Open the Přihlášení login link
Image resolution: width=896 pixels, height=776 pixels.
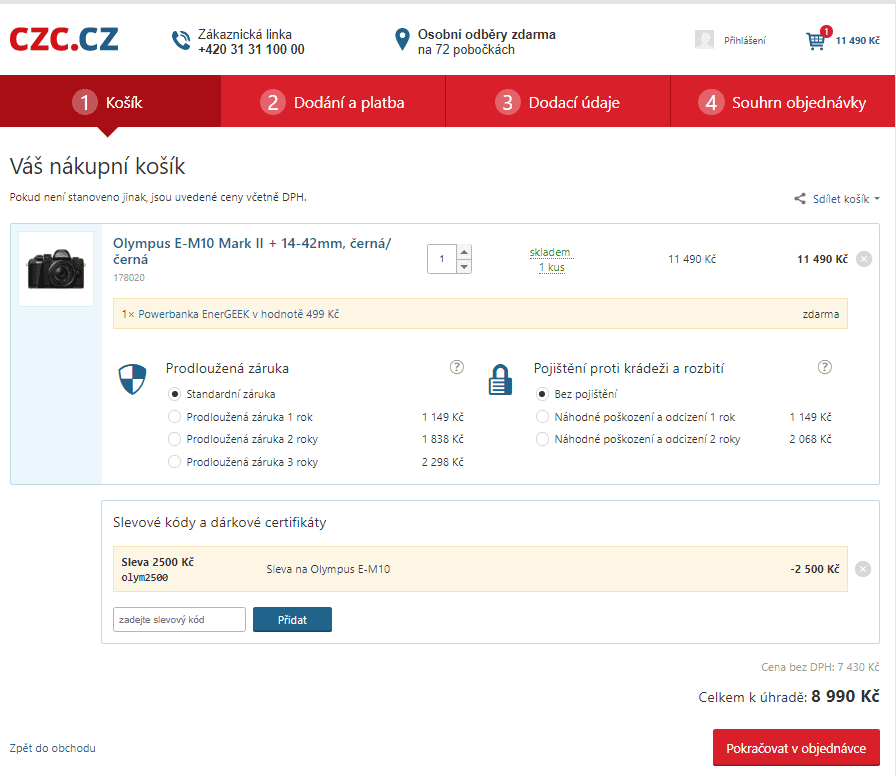pos(745,41)
